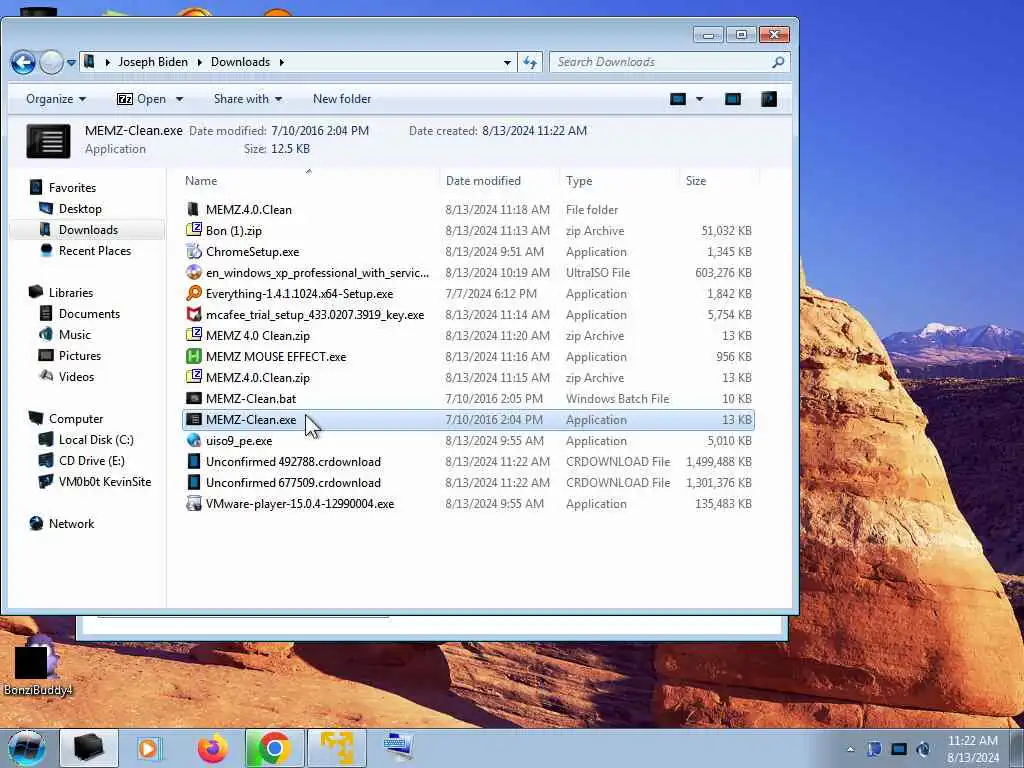1024x768 pixels.
Task: Expand the arrow after Joseph Biden breadcrumb
Action: [x=199, y=62]
